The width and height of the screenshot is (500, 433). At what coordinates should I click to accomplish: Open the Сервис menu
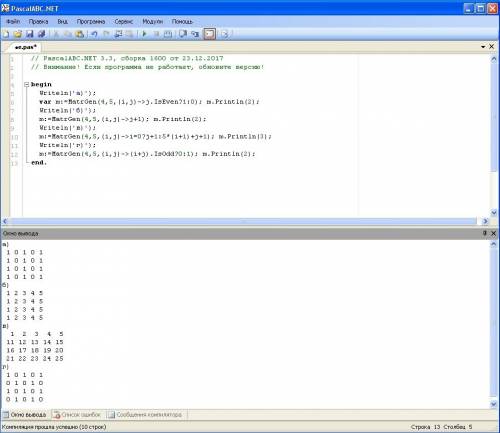point(124,22)
